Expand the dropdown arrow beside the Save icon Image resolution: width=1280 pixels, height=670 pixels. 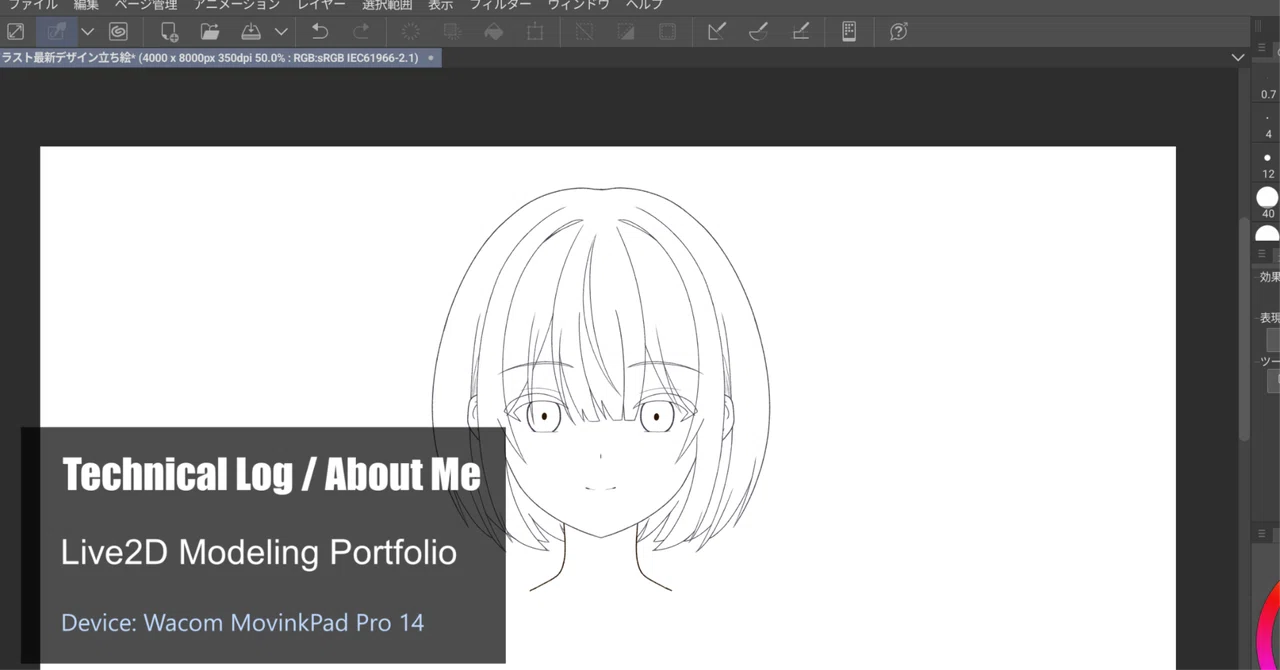tap(281, 32)
